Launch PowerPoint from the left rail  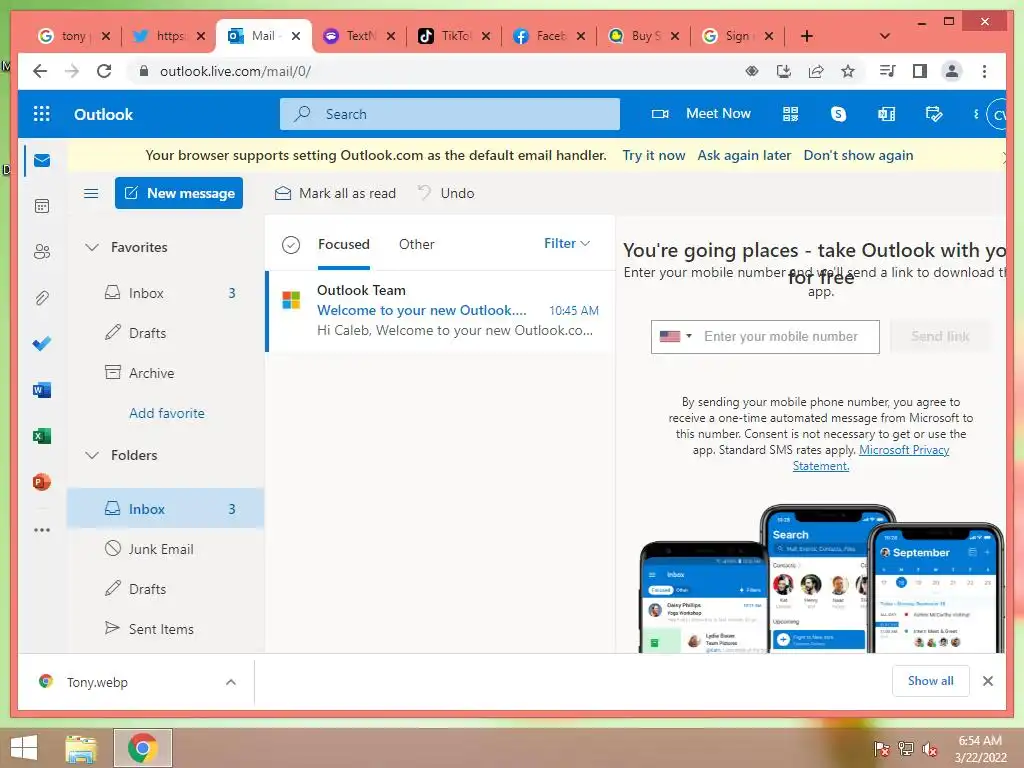[x=42, y=482]
